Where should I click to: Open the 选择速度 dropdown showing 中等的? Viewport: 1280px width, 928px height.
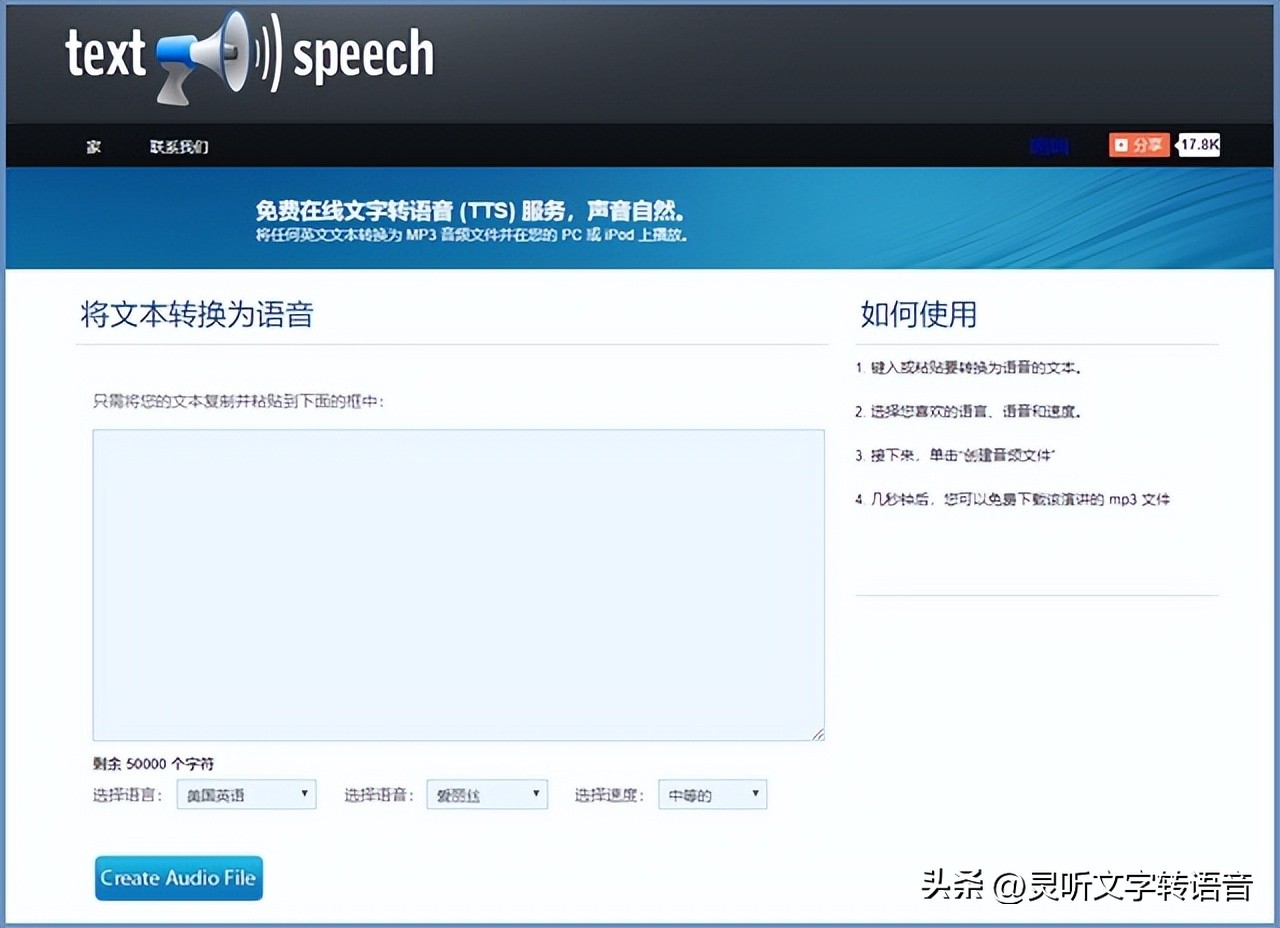(x=712, y=794)
